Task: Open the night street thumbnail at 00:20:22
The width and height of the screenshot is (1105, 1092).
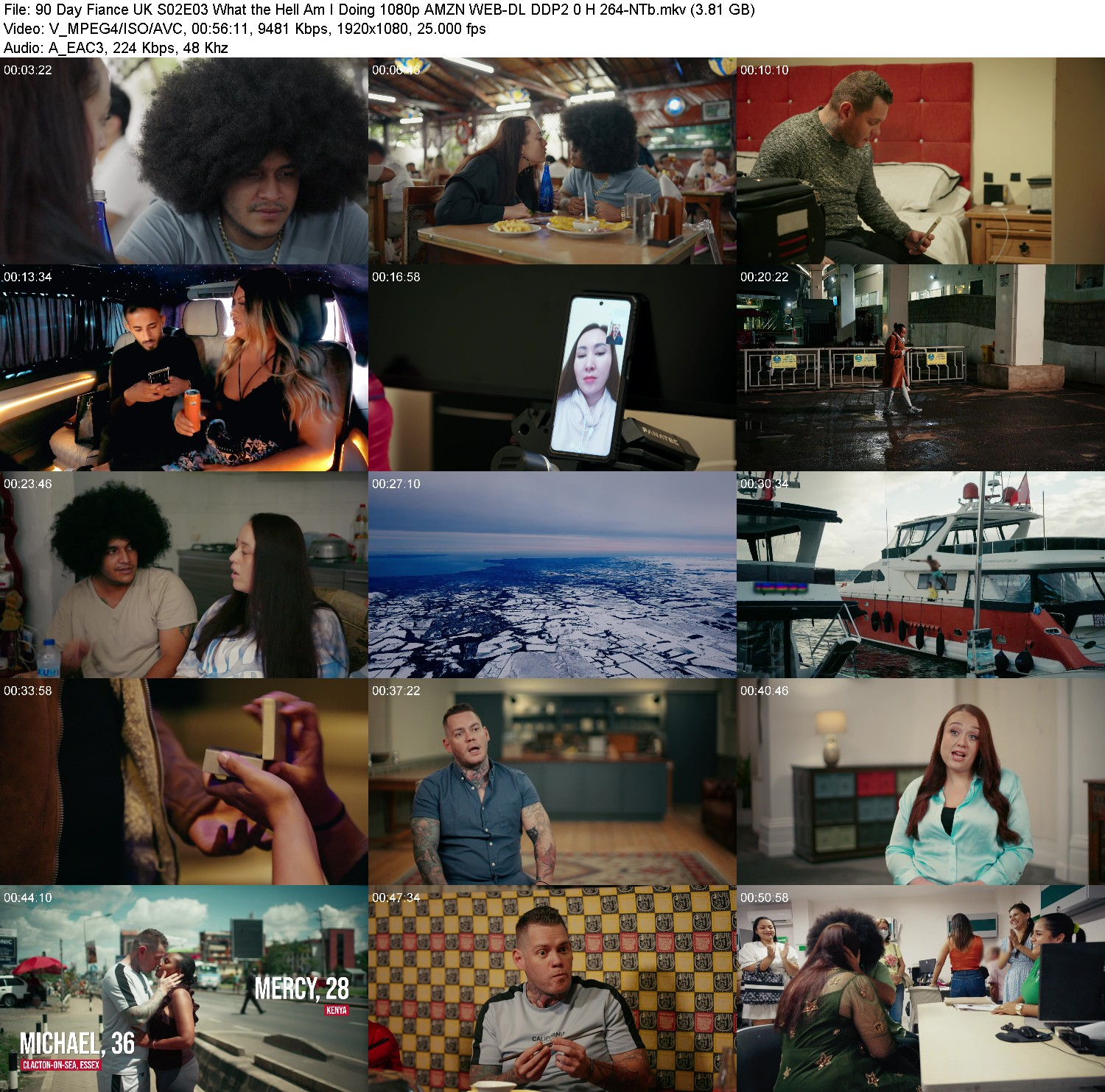Action: coord(921,367)
